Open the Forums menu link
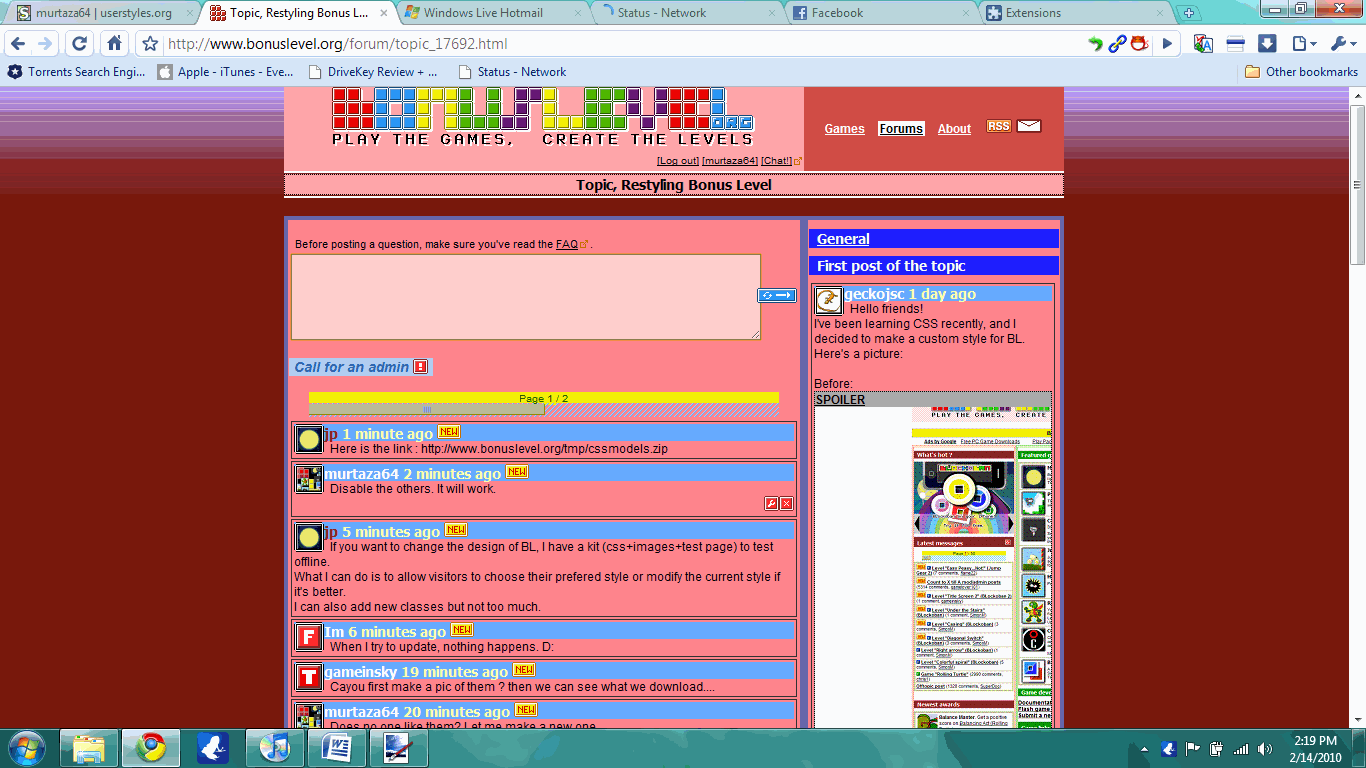 click(901, 129)
